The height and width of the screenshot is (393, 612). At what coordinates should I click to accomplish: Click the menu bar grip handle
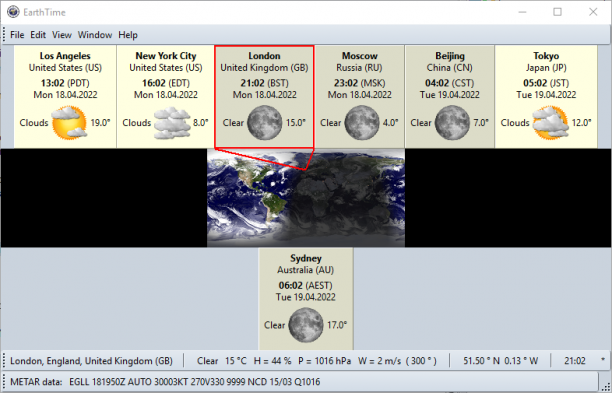pos(5,35)
